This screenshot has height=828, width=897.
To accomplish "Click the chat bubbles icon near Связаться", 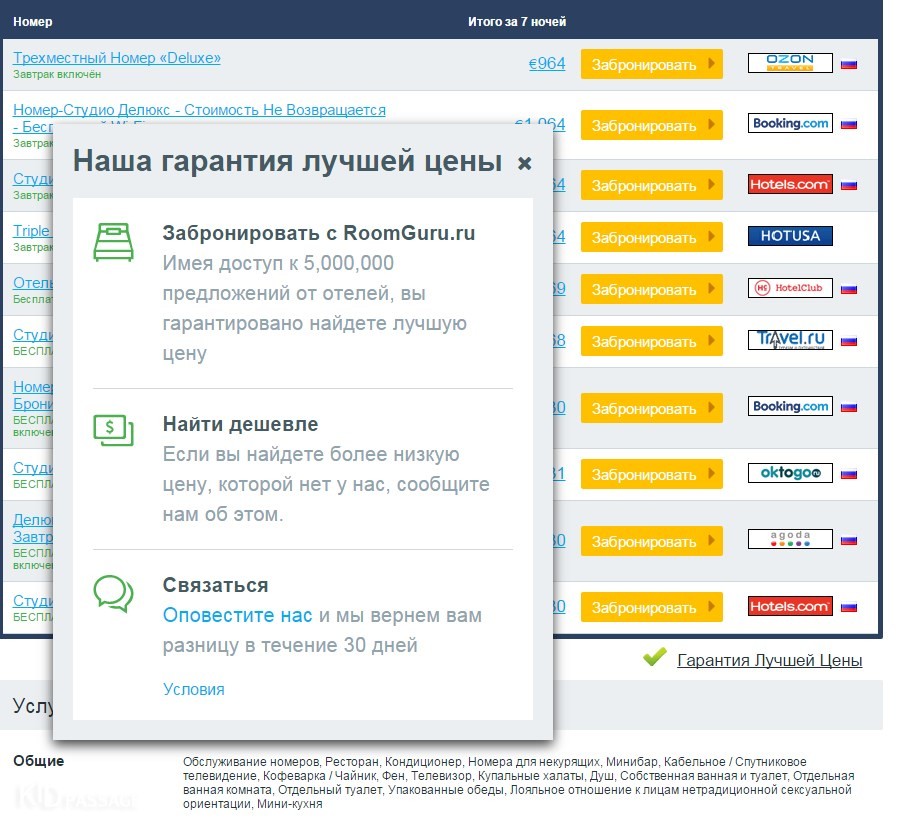I will tap(113, 592).
